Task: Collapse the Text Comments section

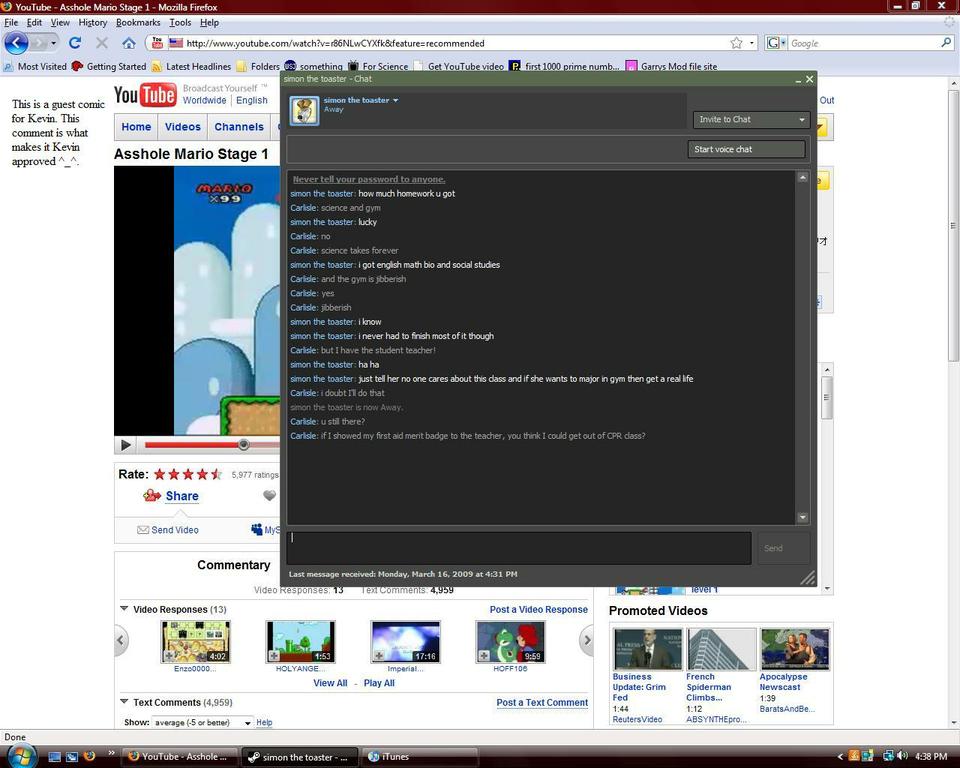Action: pyautogui.click(x=124, y=702)
